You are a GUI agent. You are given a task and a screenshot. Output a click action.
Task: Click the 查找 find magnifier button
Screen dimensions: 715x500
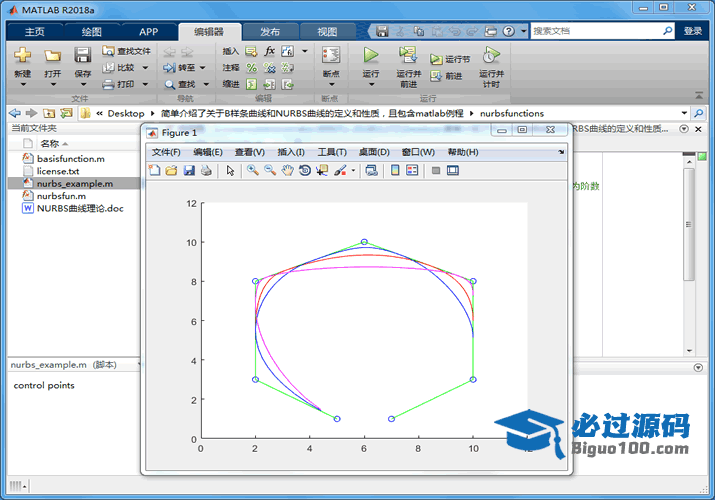click(x=180, y=84)
